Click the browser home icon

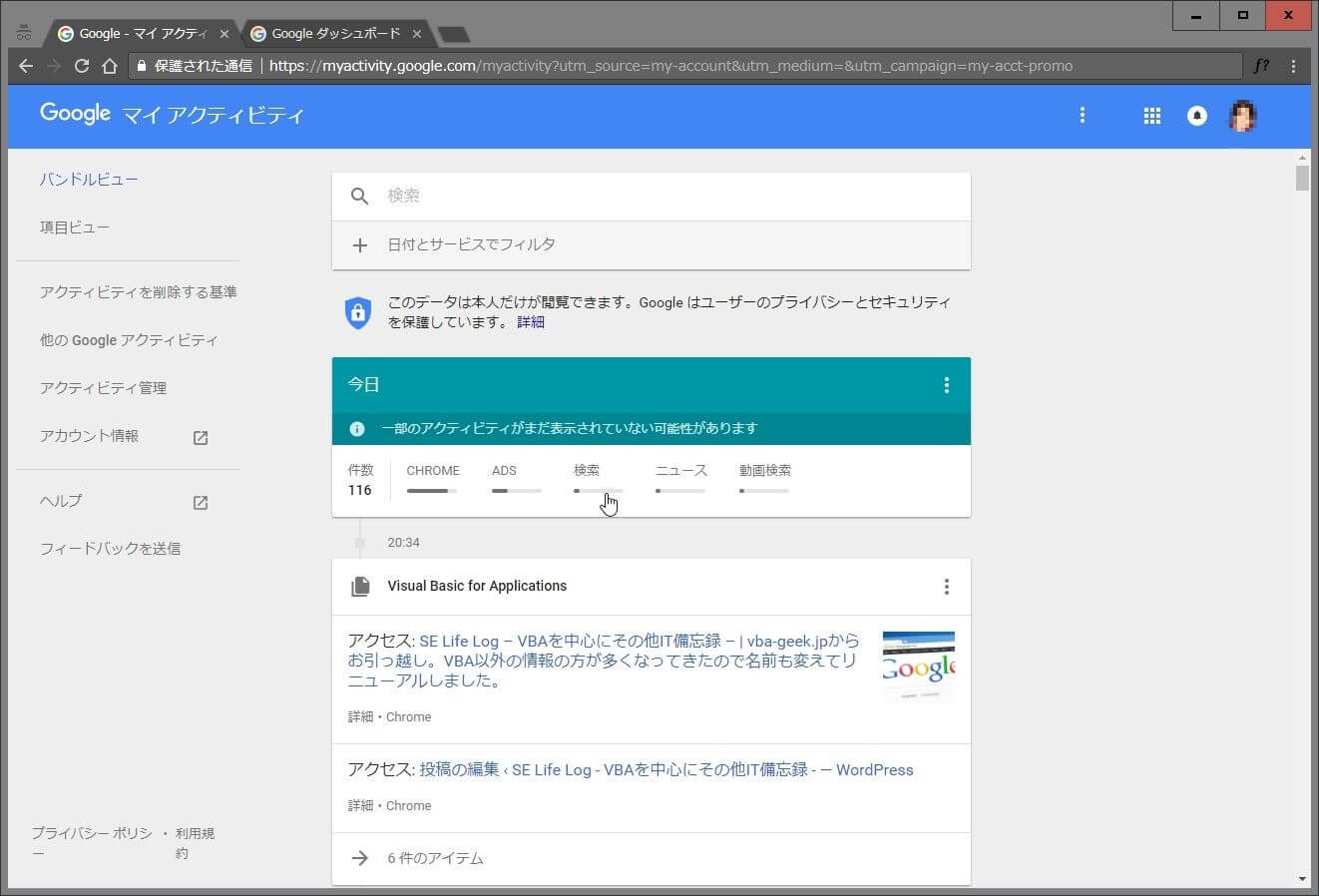pos(110,66)
